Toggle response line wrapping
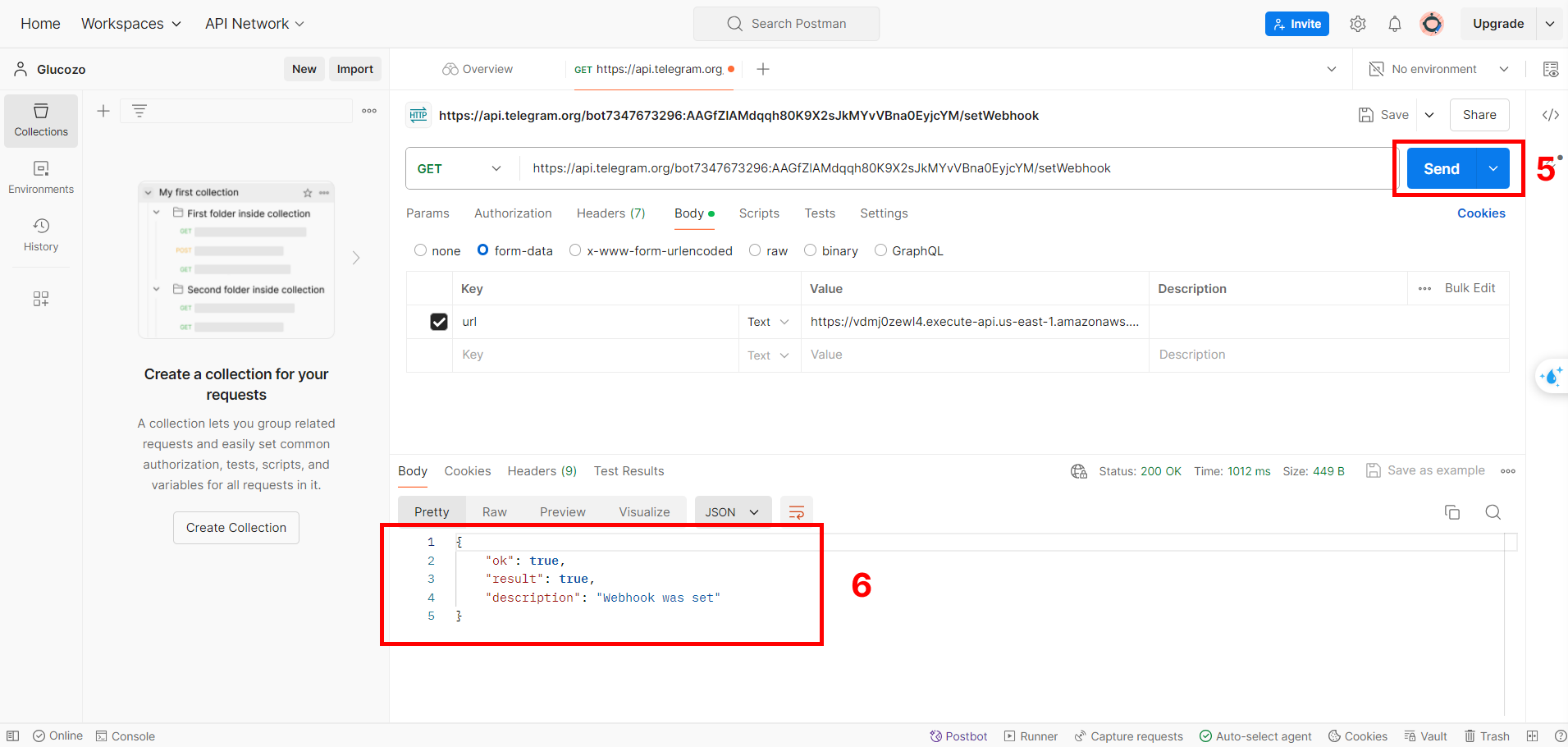The image size is (1568, 747). (797, 512)
